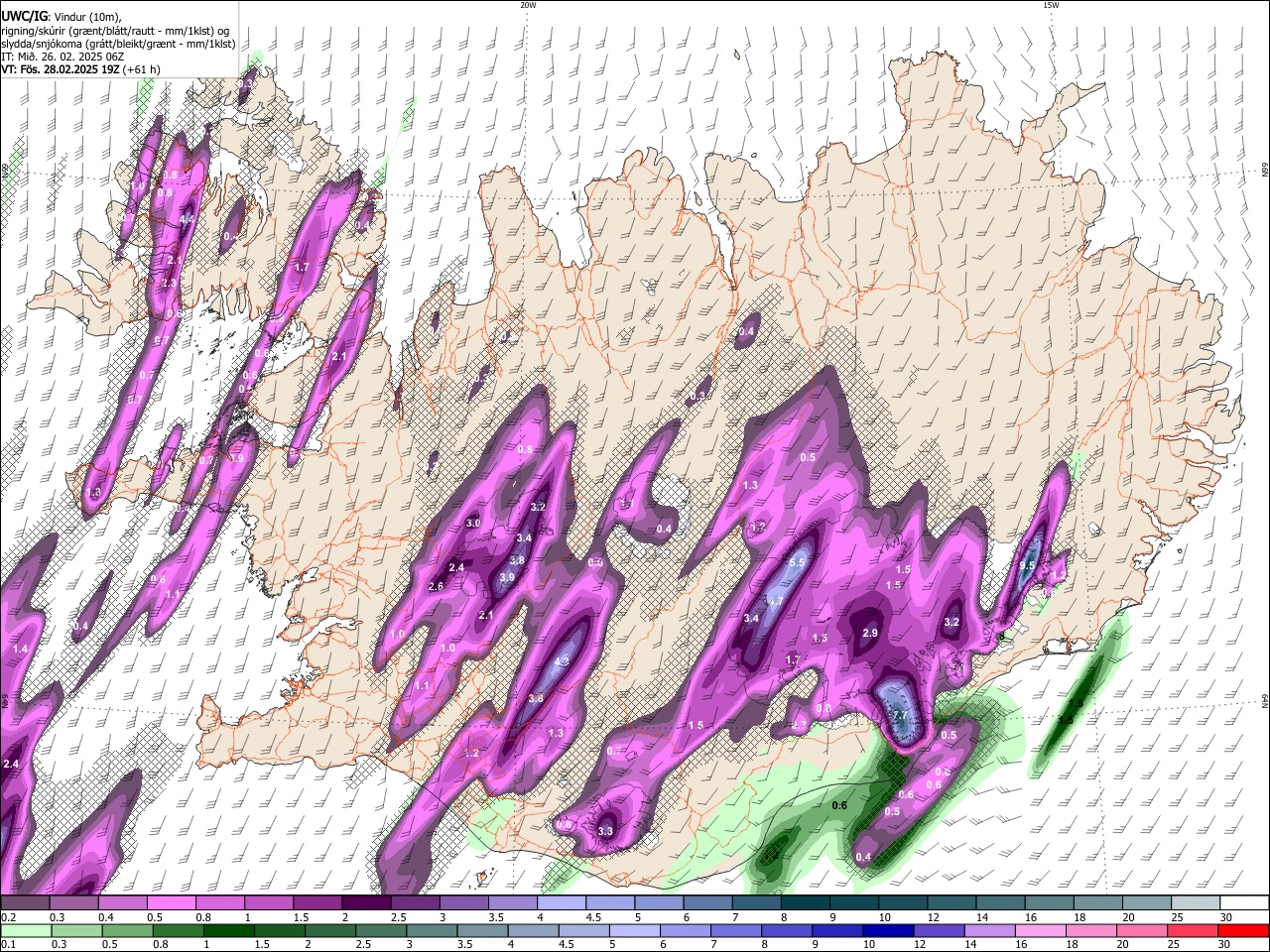The image size is (1270, 952).
Task: Click the 0.1 label in the bottom legend row
Action: pos(8,944)
